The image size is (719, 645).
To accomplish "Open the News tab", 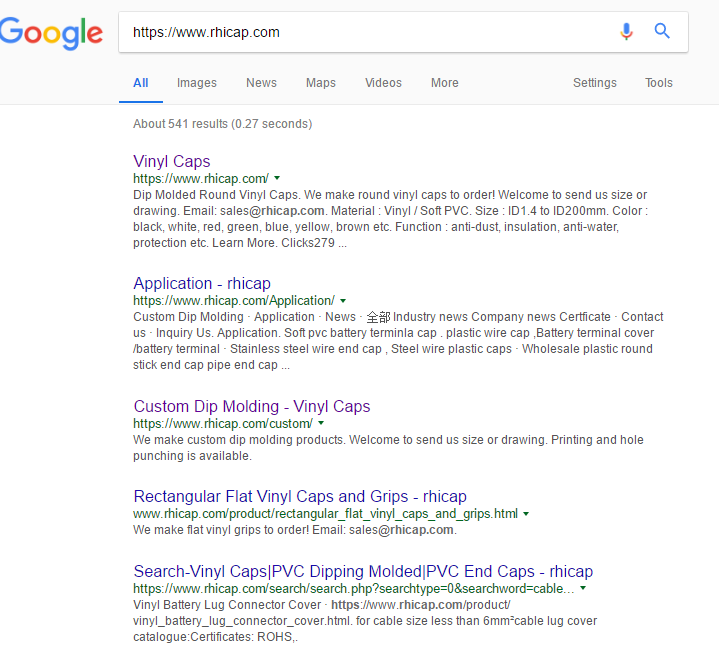I will click(261, 83).
